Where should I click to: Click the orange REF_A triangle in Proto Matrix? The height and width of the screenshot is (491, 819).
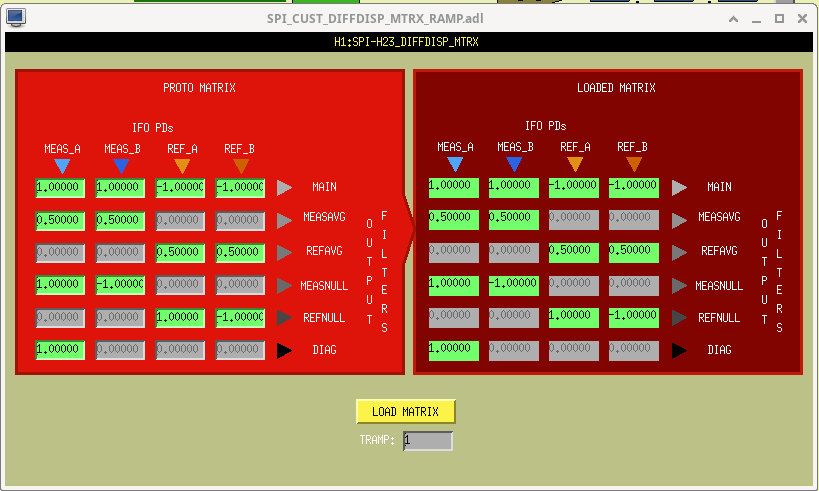click(x=182, y=167)
